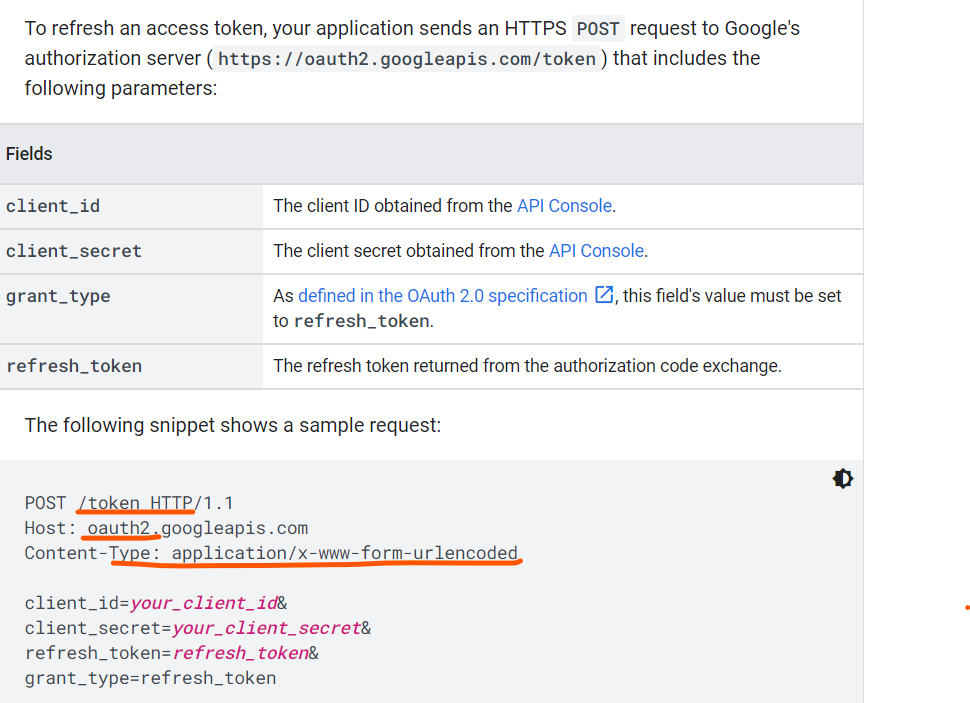
Task: Click the 'POST /token HTTP/1.1' code line
Action: (129, 503)
